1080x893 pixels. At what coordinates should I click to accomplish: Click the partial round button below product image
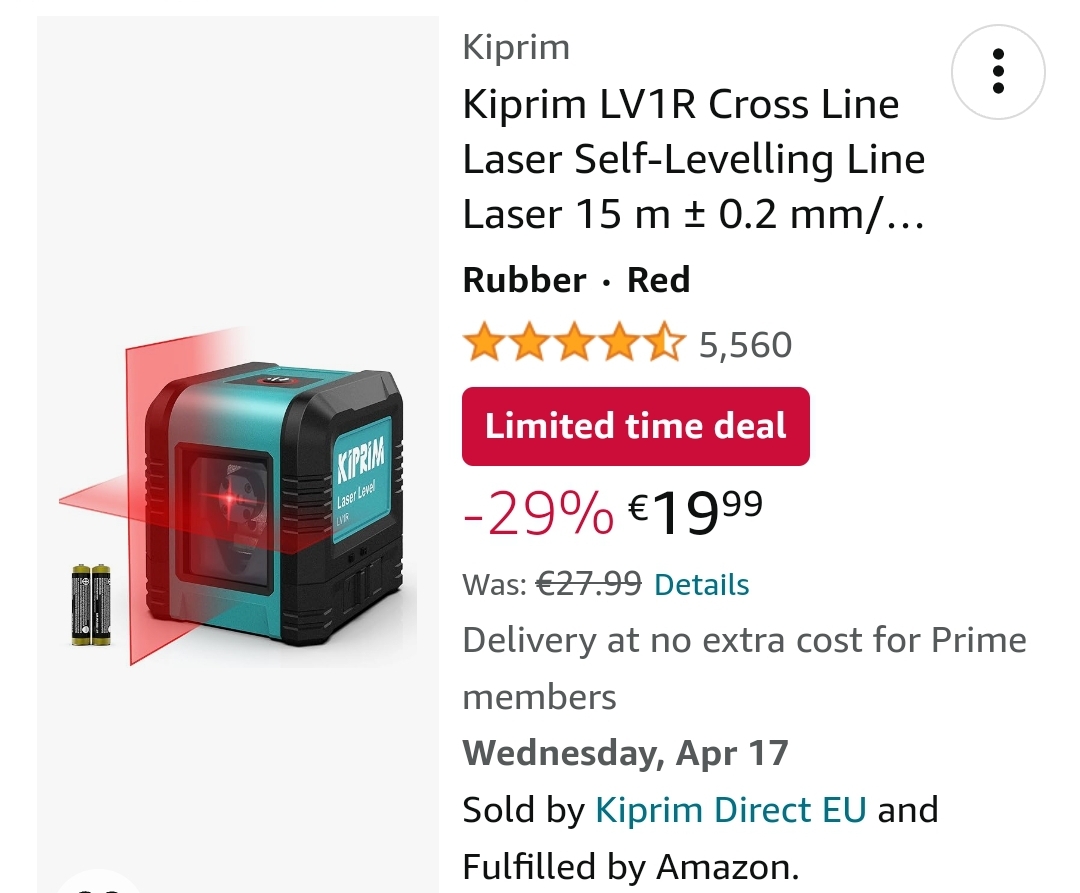[x=95, y=883]
